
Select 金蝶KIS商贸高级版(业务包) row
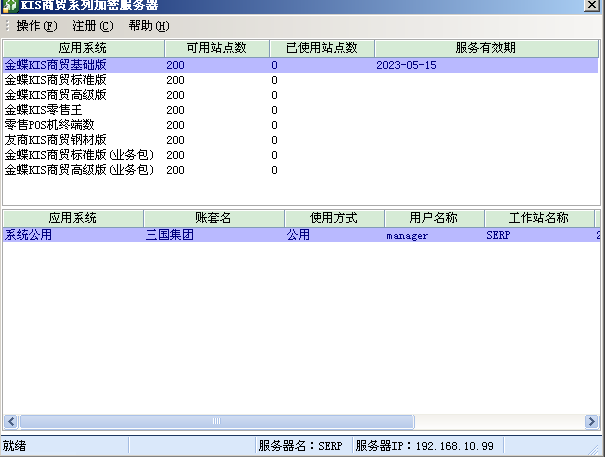click(301, 170)
